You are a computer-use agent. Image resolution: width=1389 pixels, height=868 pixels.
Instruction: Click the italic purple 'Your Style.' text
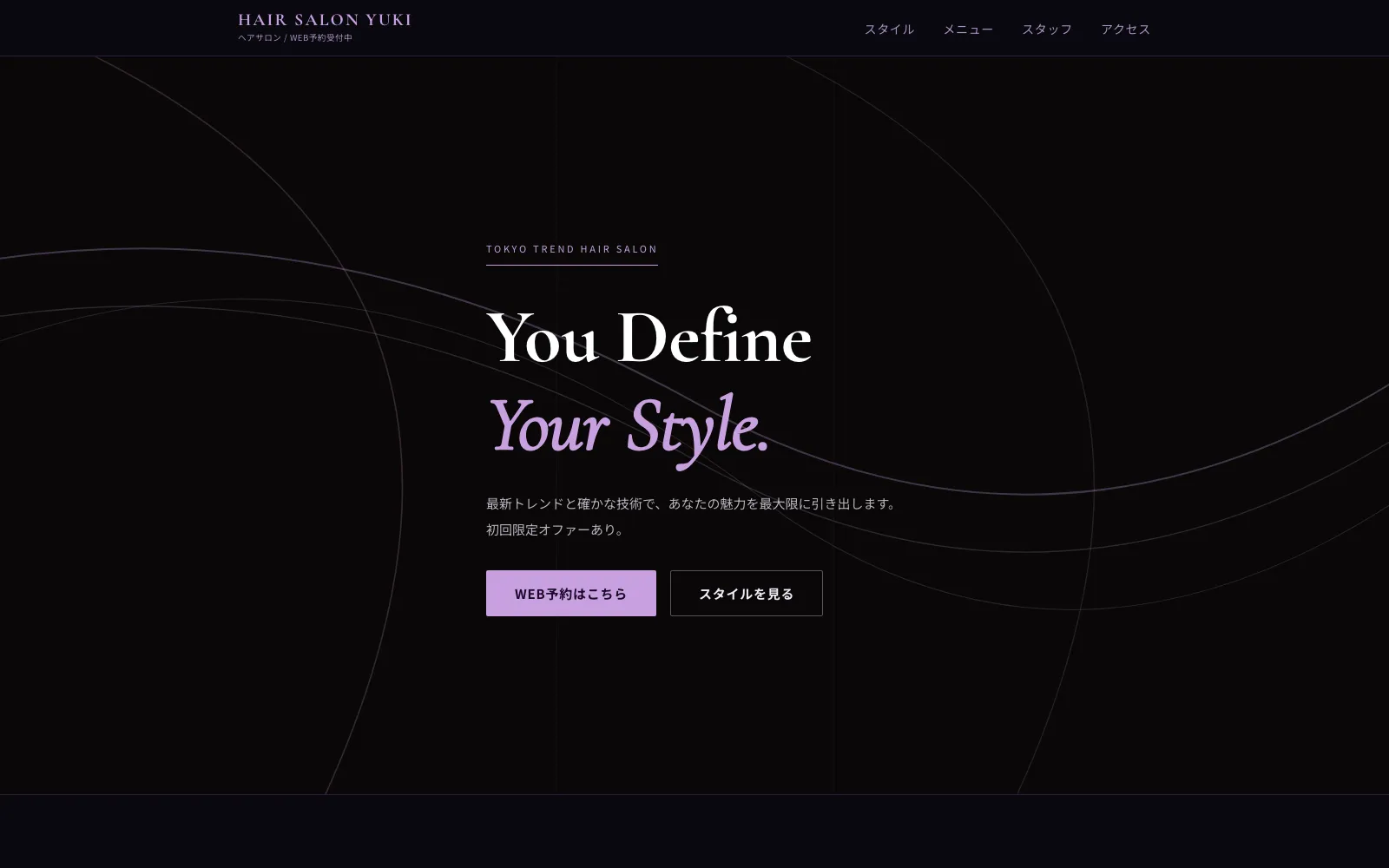(x=629, y=427)
